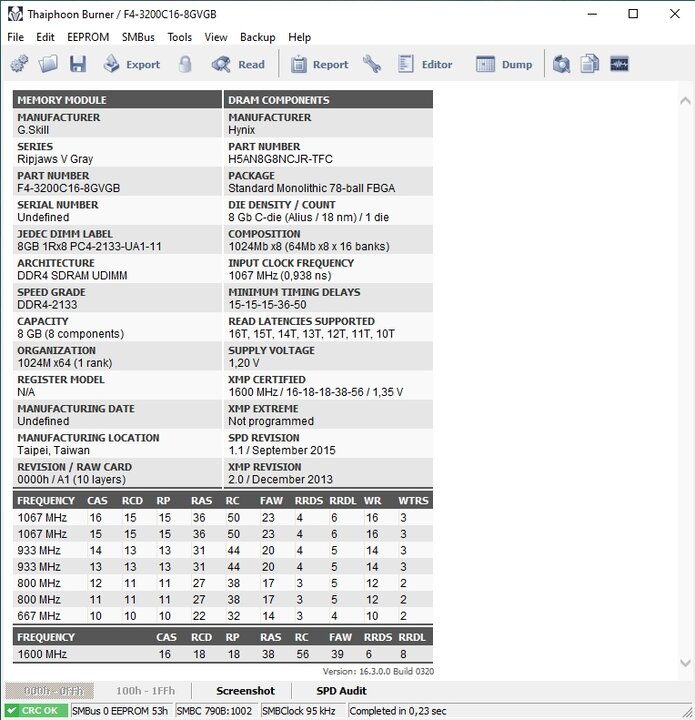Click the padlock write-protection icon

click(x=185, y=64)
